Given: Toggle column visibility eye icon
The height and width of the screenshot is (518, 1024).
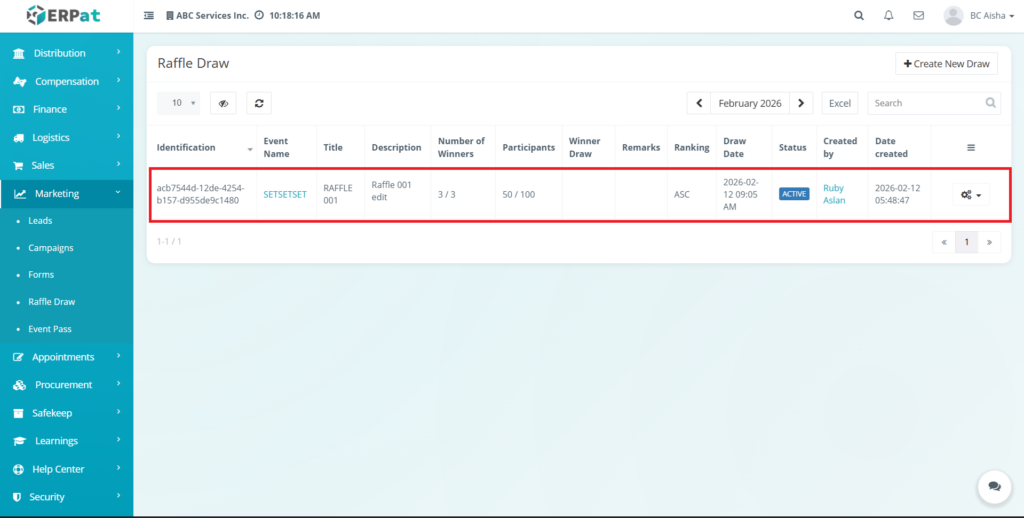Looking at the screenshot, I should 223,103.
